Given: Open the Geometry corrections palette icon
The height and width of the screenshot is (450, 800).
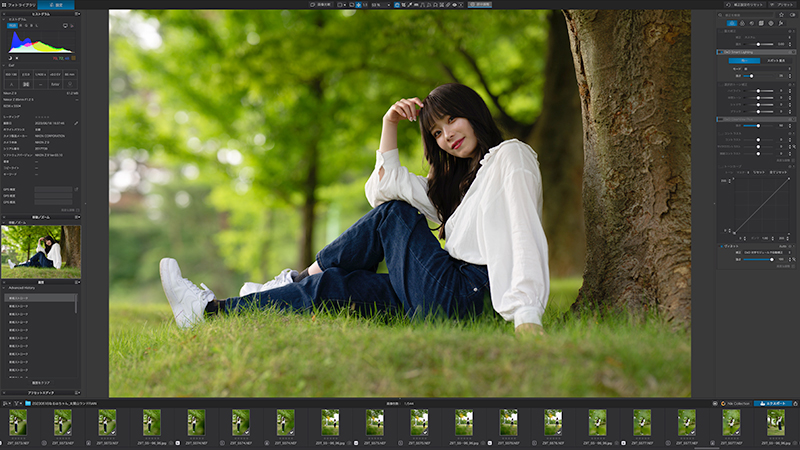Looking at the screenshot, I should tap(761, 23).
